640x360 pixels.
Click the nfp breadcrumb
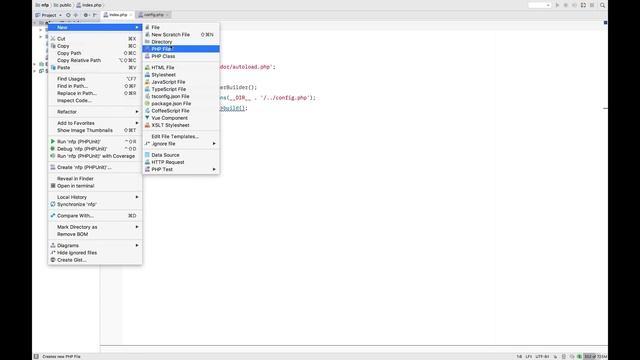(42, 5)
